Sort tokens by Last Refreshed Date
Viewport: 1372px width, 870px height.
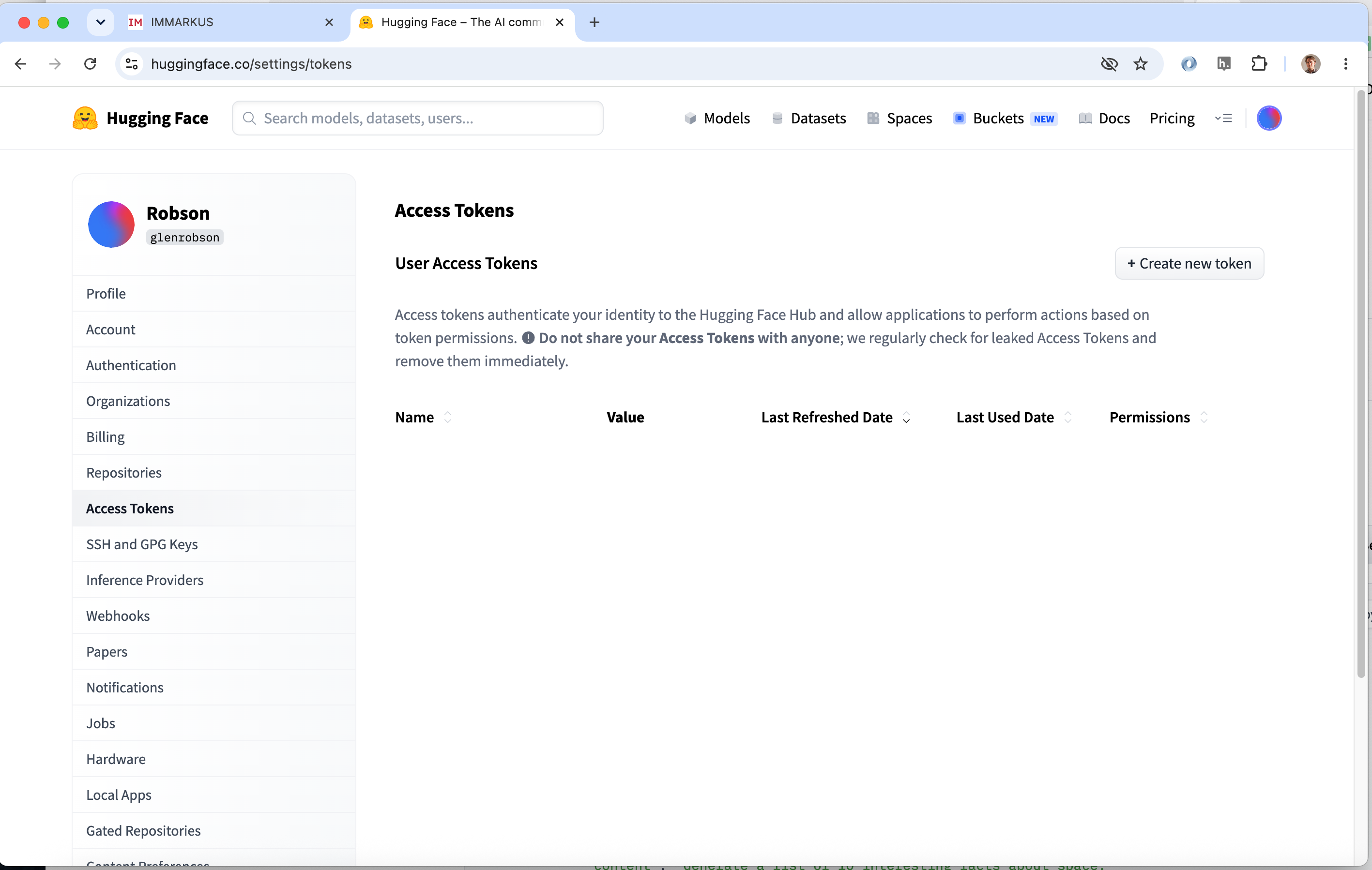[906, 418]
